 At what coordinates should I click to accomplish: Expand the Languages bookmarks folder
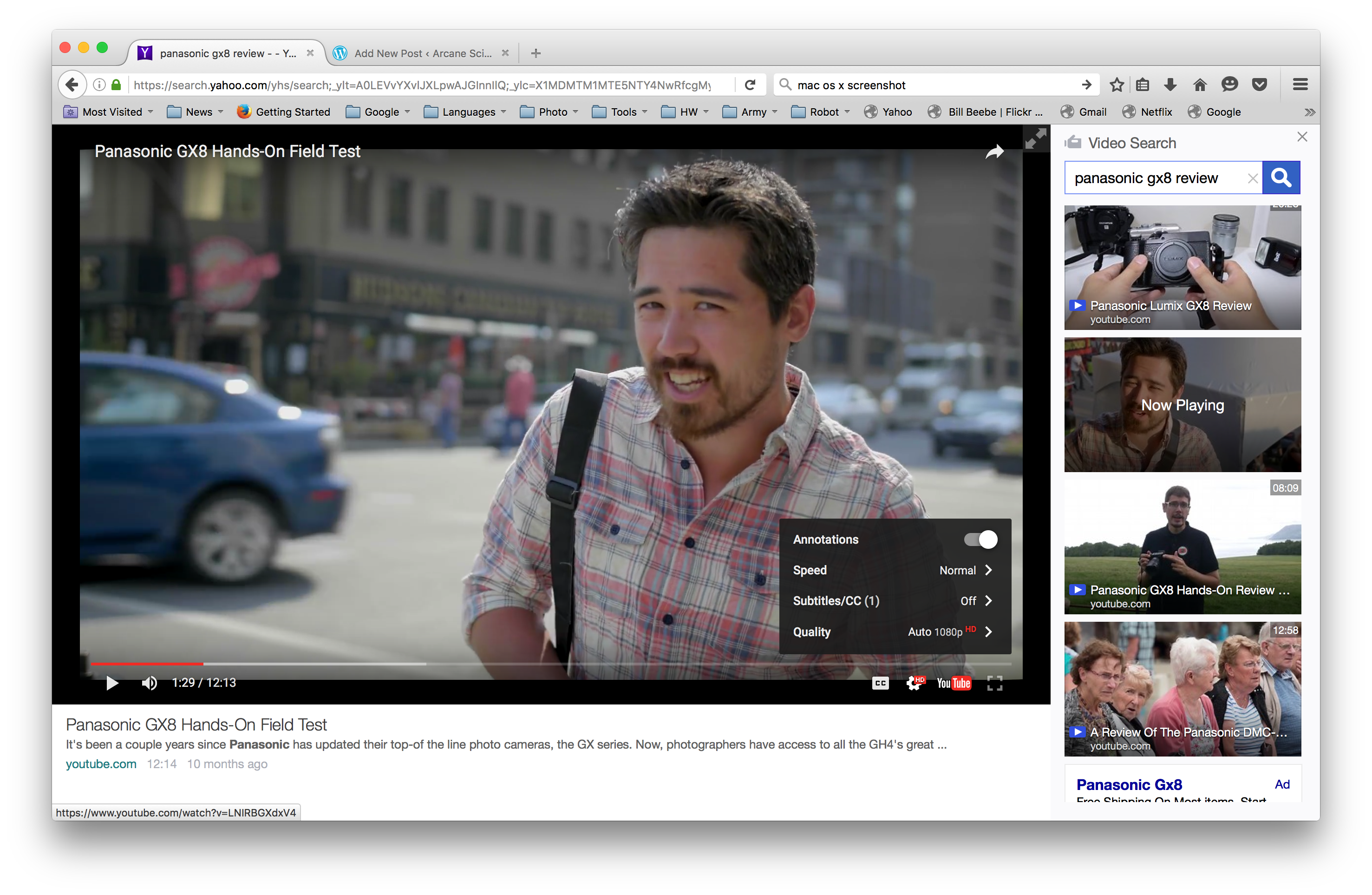pyautogui.click(x=464, y=112)
